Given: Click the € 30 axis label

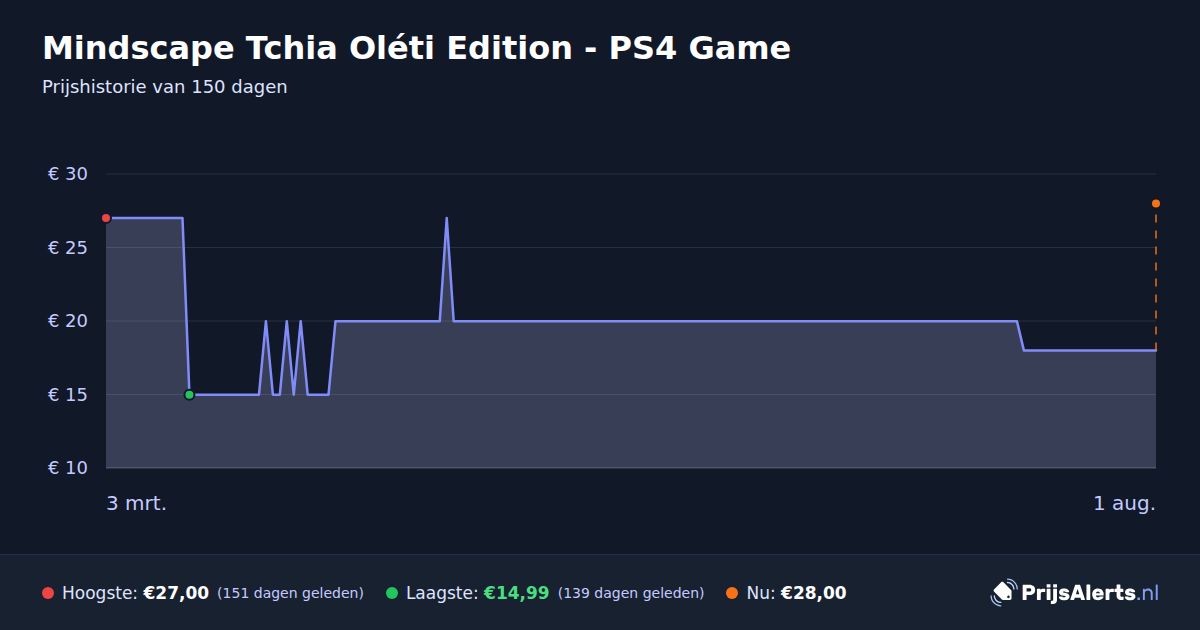Looking at the screenshot, I should [68, 174].
